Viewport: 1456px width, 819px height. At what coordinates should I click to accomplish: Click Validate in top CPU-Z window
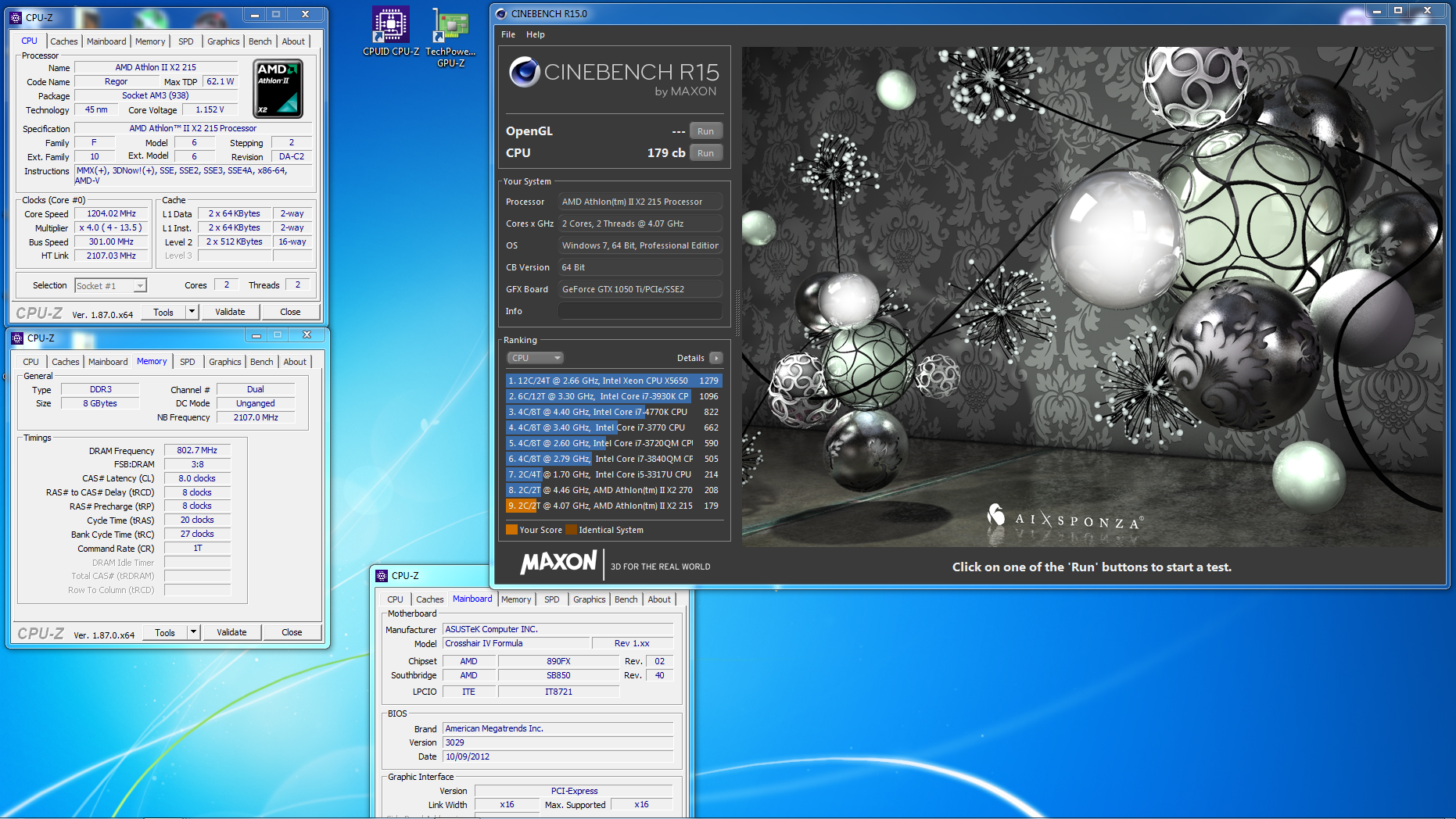[230, 312]
